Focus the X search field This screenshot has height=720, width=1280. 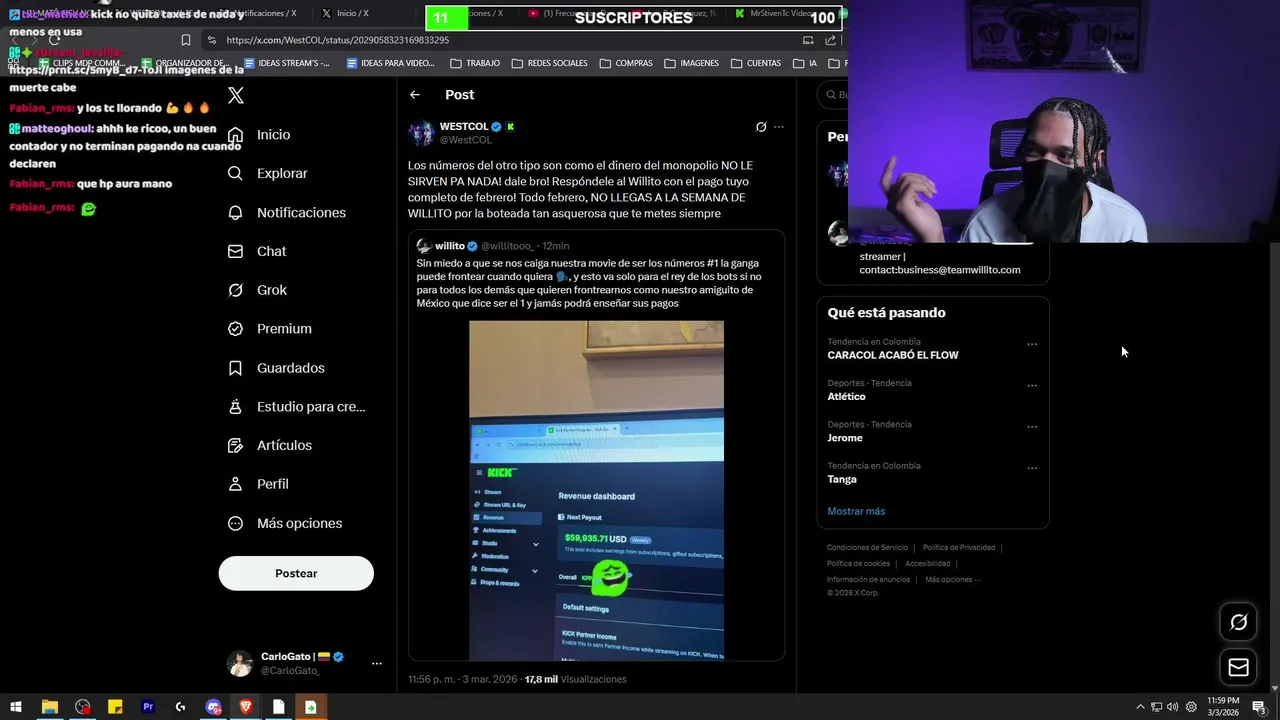832,95
